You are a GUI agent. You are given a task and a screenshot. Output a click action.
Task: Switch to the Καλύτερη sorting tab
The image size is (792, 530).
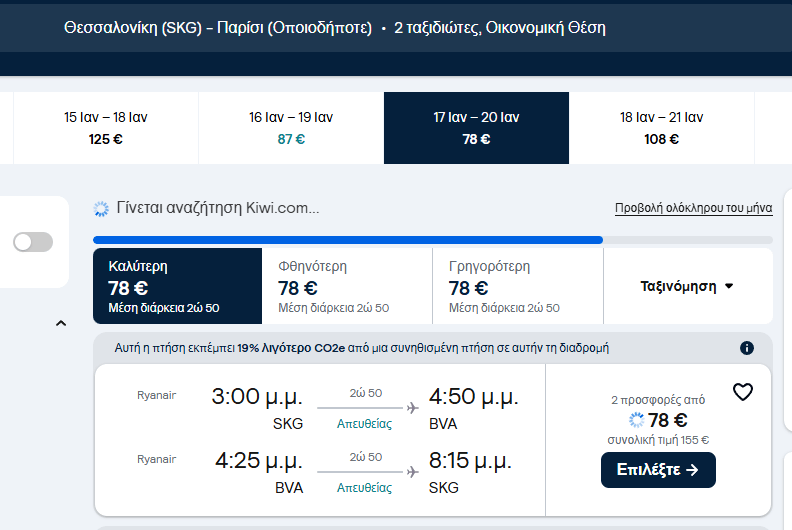177,286
